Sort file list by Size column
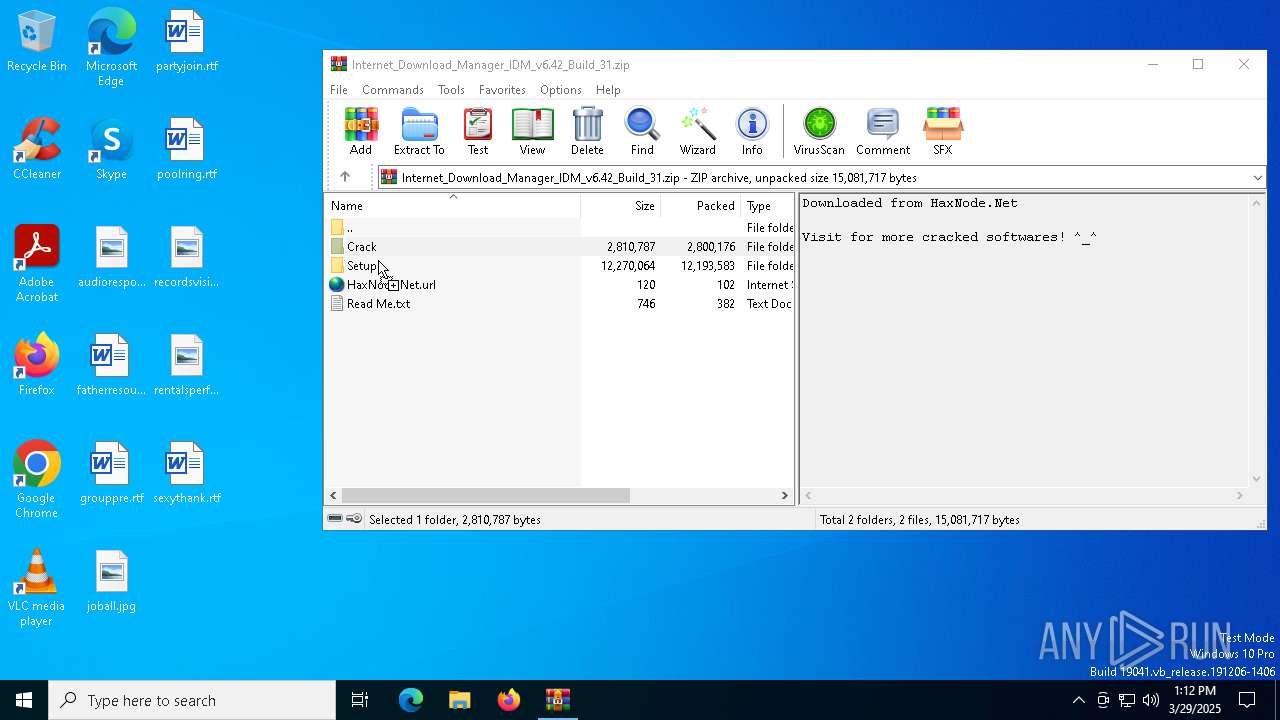Image resolution: width=1280 pixels, height=720 pixels. tap(620, 205)
